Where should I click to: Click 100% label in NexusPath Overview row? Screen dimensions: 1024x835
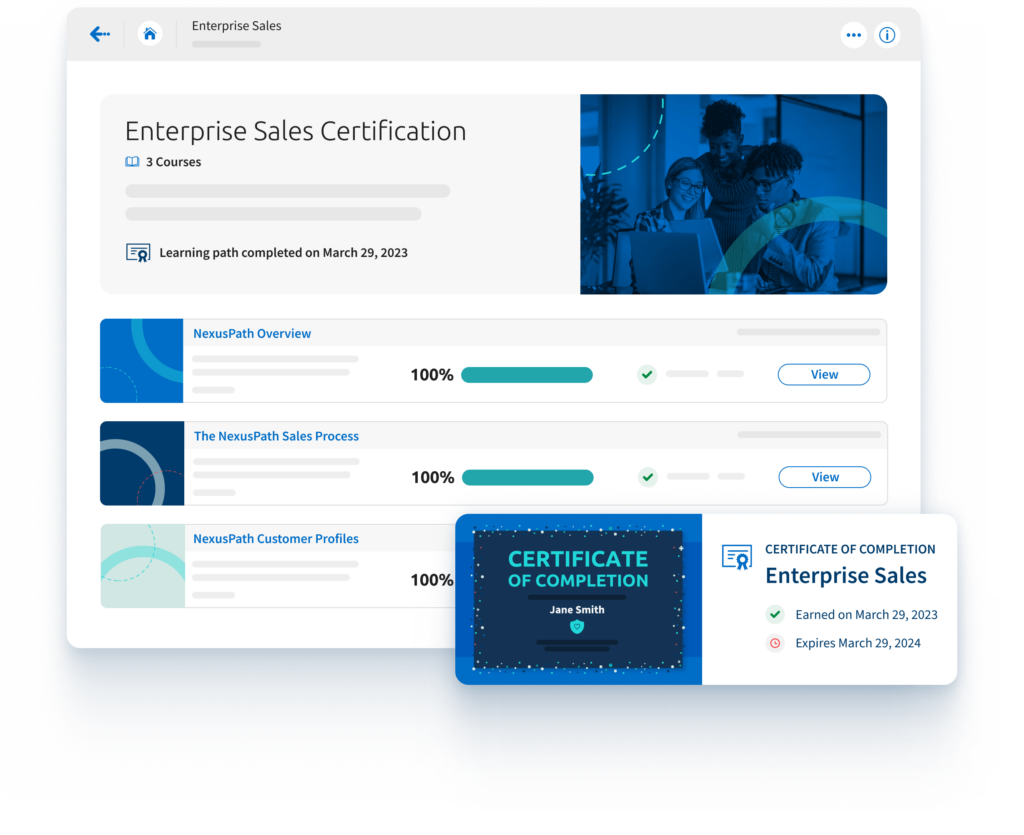(432, 375)
